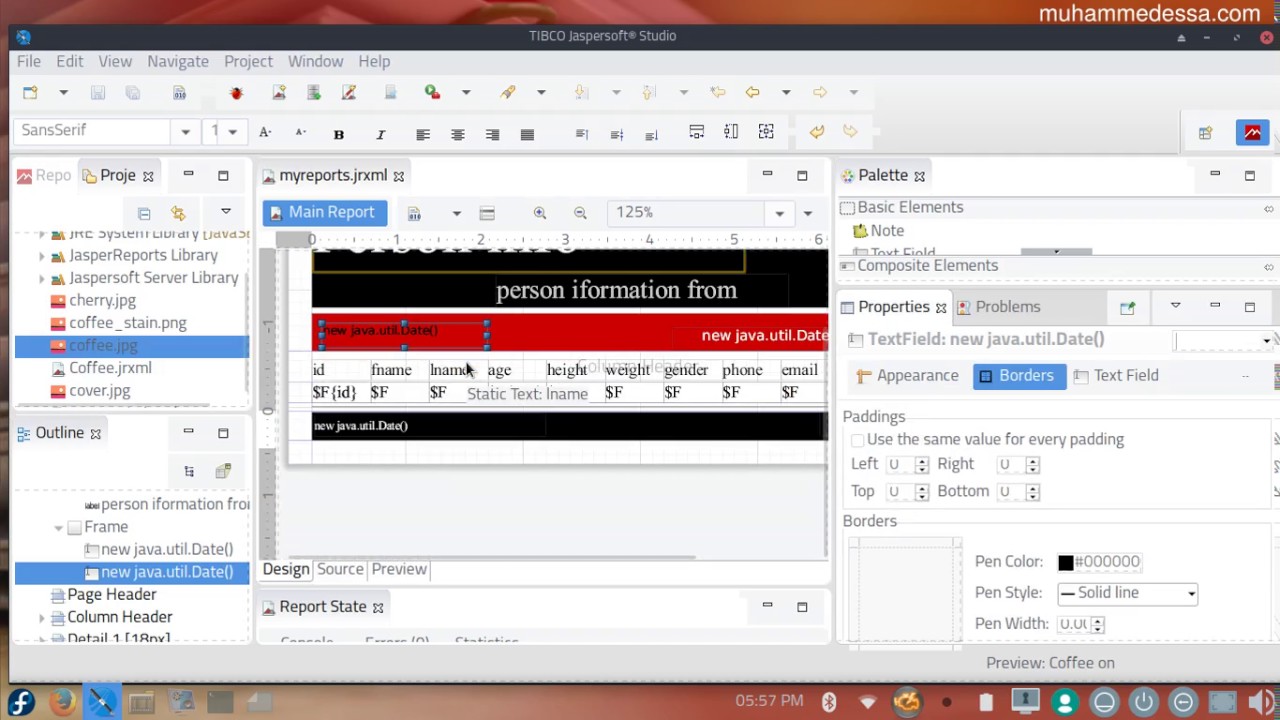Open the zoom level 125% dropdown
The height and width of the screenshot is (720, 1280).
[779, 213]
